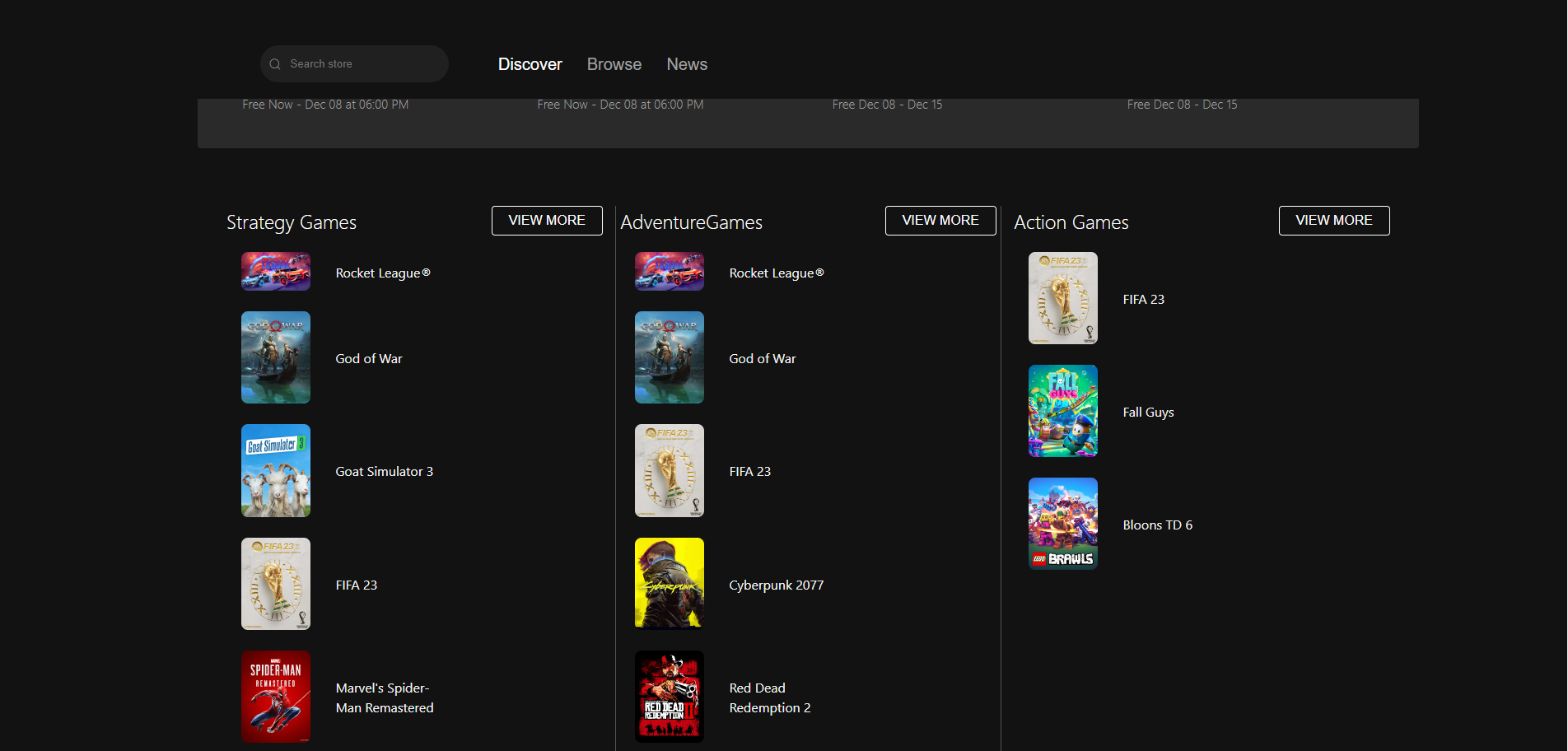Screen dimensions: 1568x751
Task: Switch to the Browse tab
Action: click(x=614, y=64)
